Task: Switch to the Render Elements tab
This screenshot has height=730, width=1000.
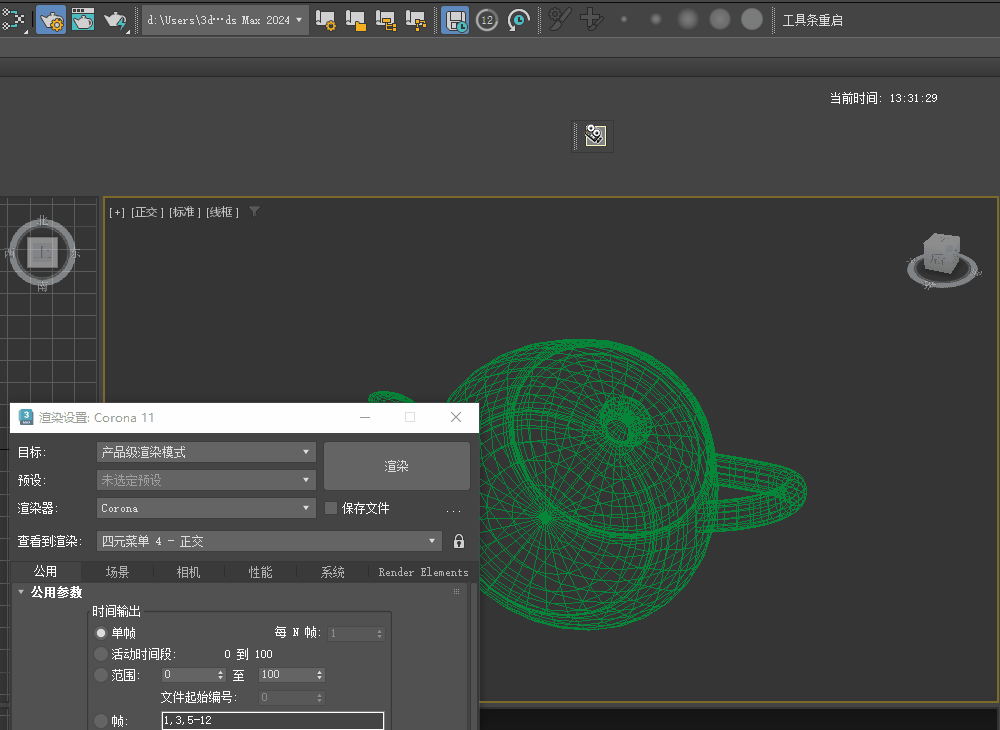Action: 423,572
